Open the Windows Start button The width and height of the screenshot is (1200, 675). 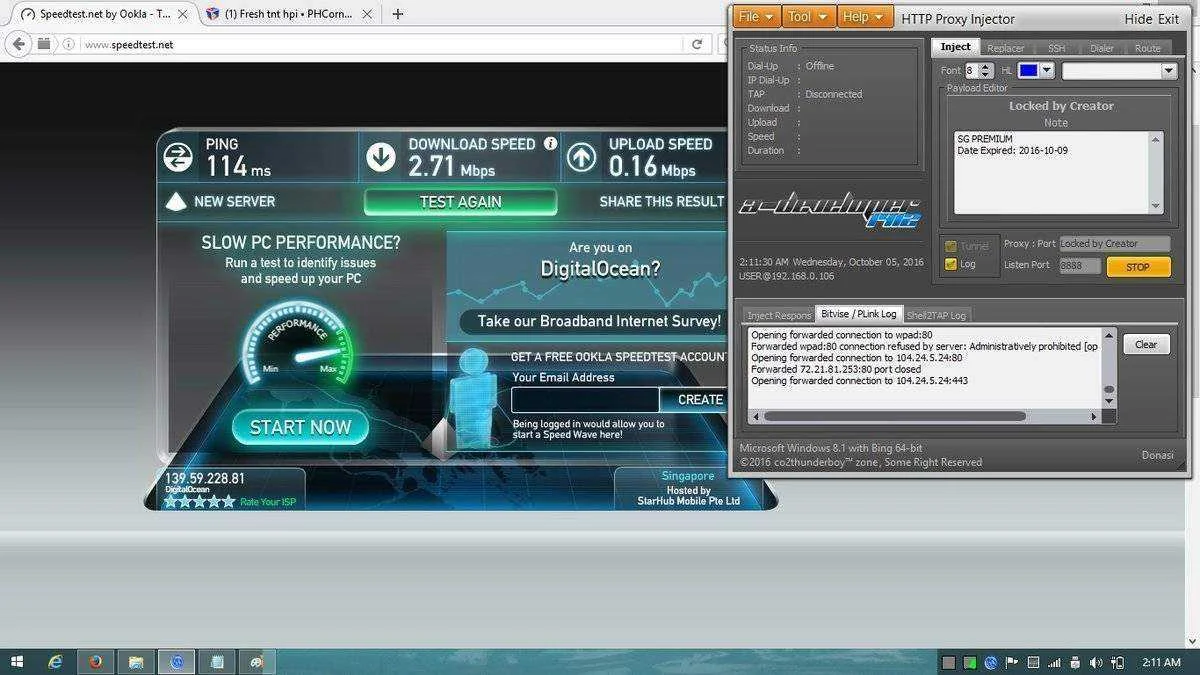coord(17,662)
